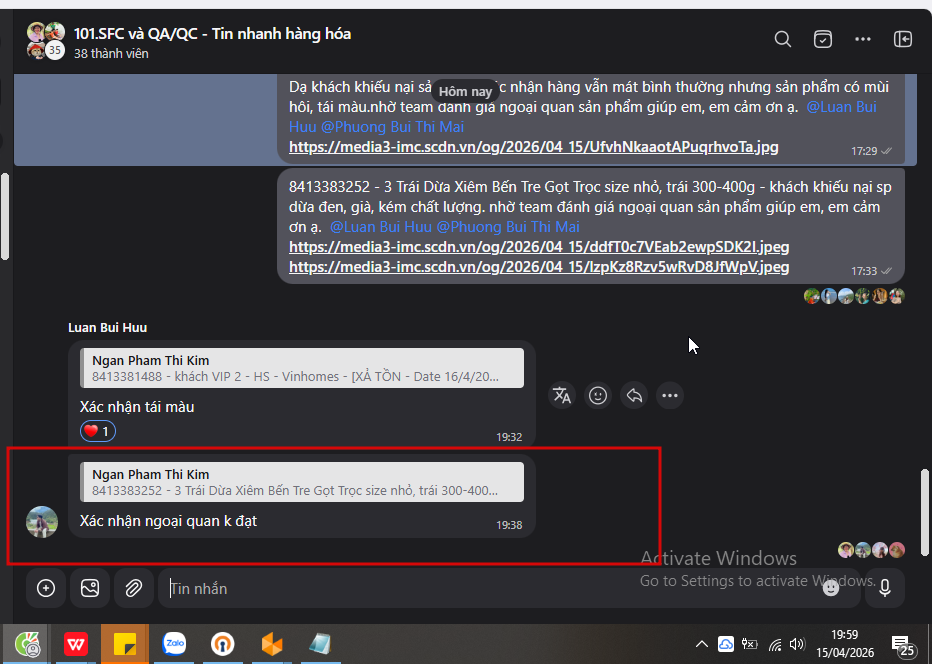Screen dimensions: 932x664
Task: Open Zalo from the taskbar
Action: pos(174,644)
